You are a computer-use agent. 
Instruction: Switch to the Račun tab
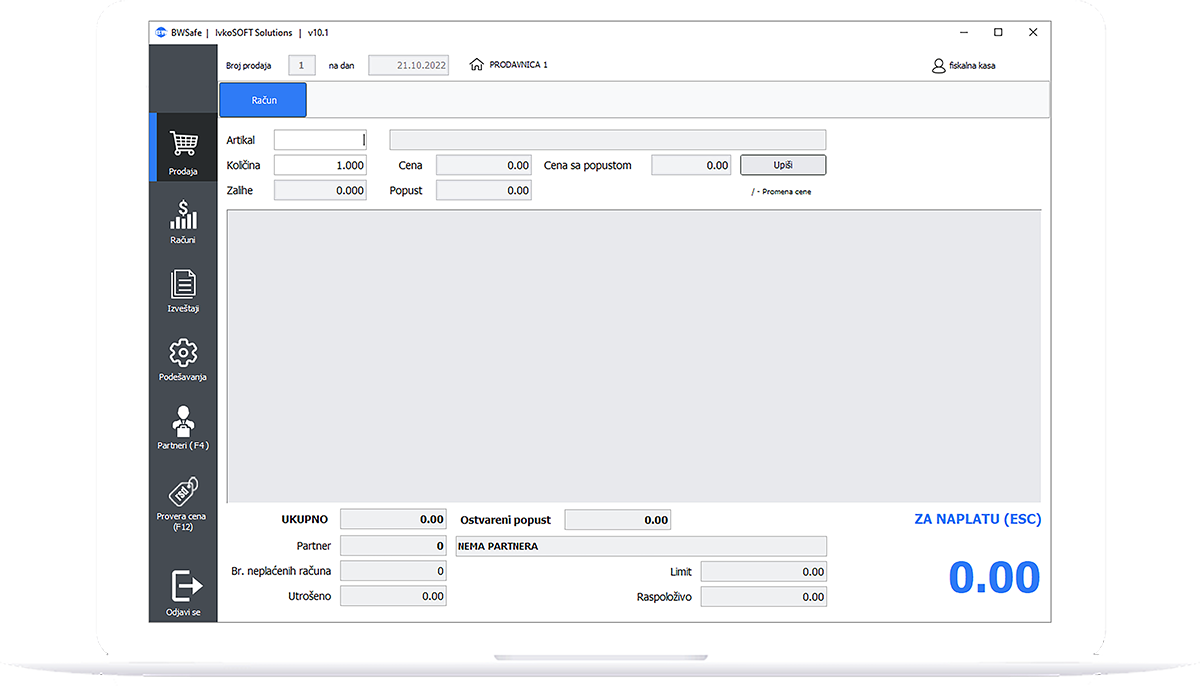[x=263, y=100]
